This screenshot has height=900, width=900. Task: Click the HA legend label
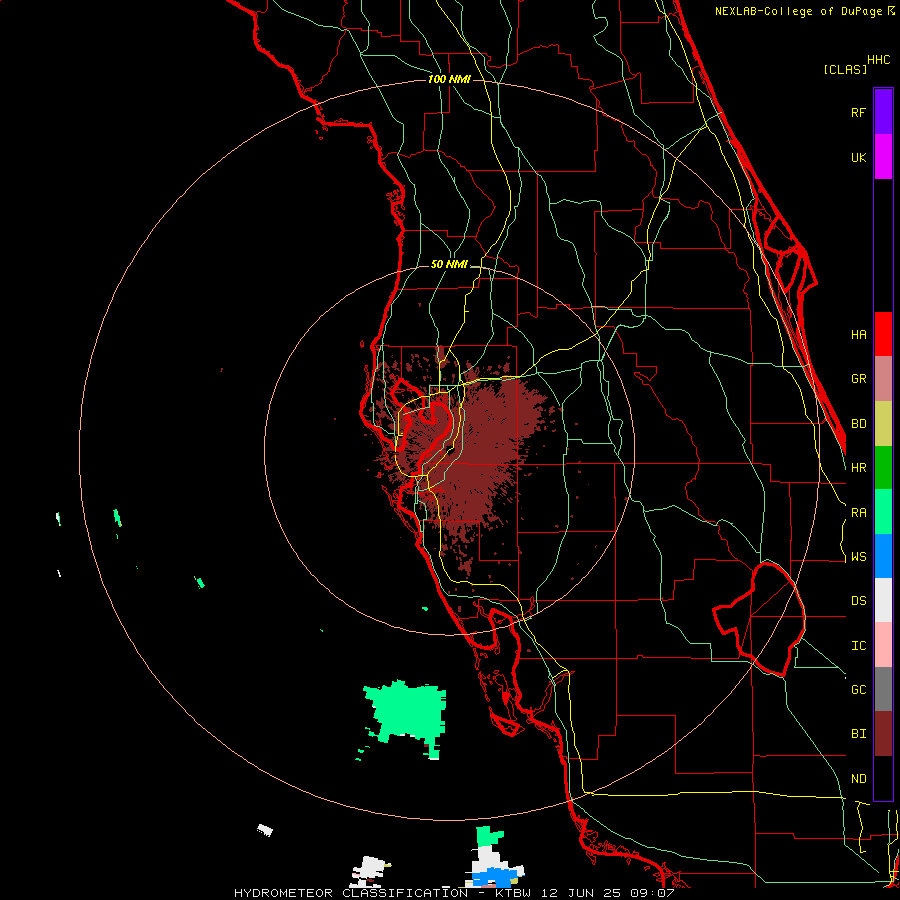tap(858, 335)
